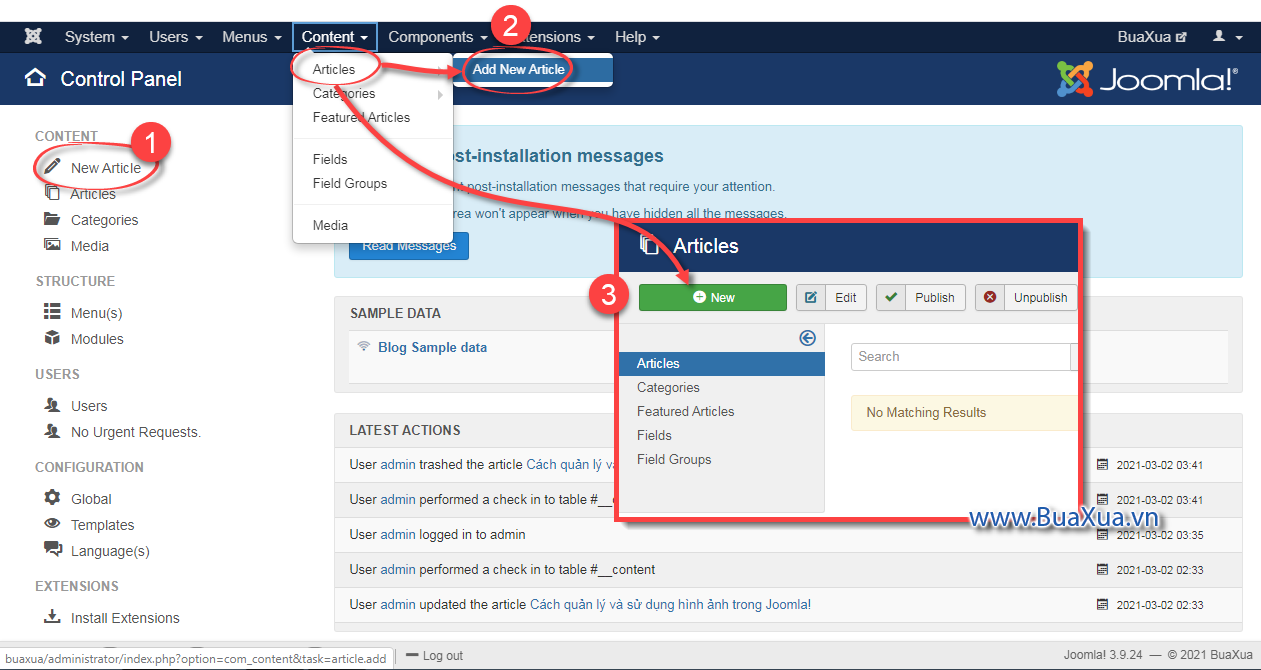Select Field Groups in Content dropdown
The image size is (1261, 670).
350,183
